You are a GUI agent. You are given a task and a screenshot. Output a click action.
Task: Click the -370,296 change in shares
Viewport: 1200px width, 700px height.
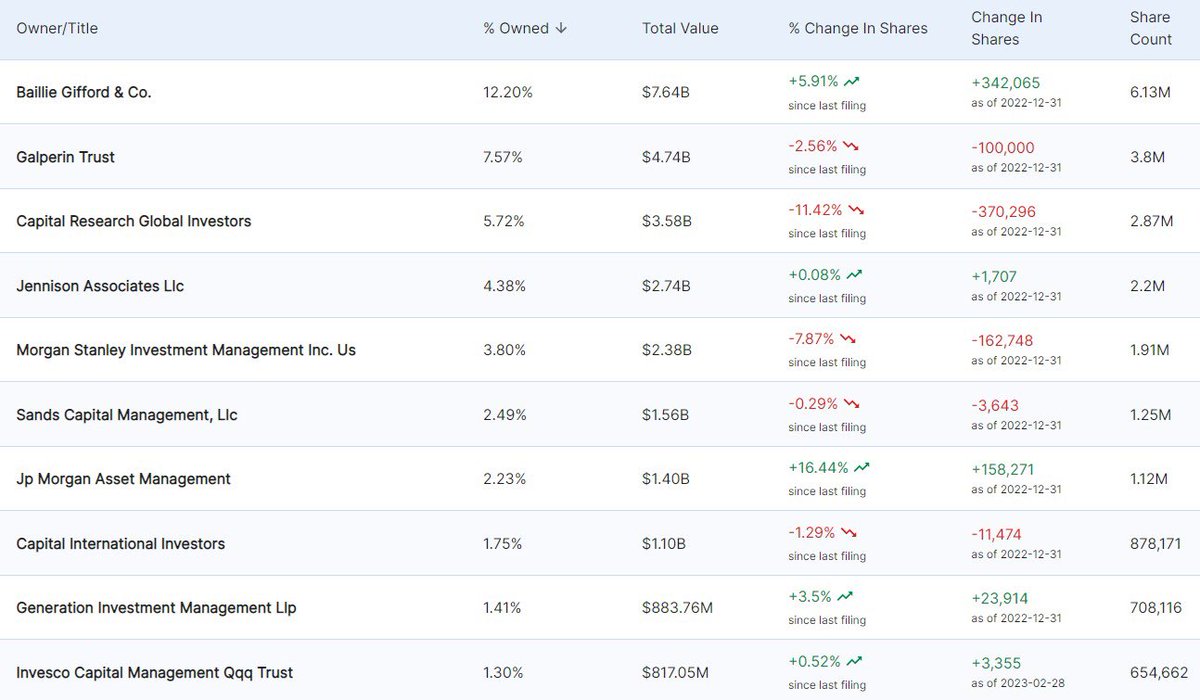(1004, 212)
